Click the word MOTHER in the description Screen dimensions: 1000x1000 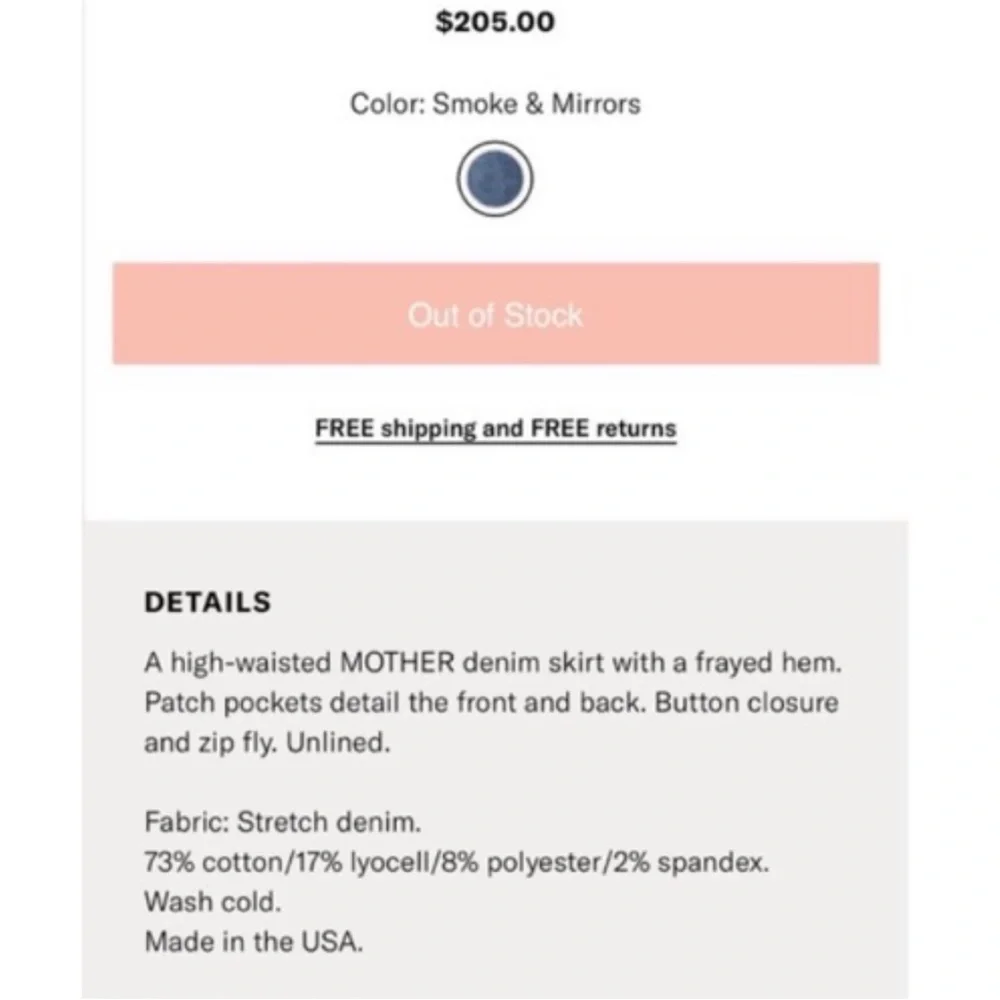pyautogui.click(x=397, y=663)
